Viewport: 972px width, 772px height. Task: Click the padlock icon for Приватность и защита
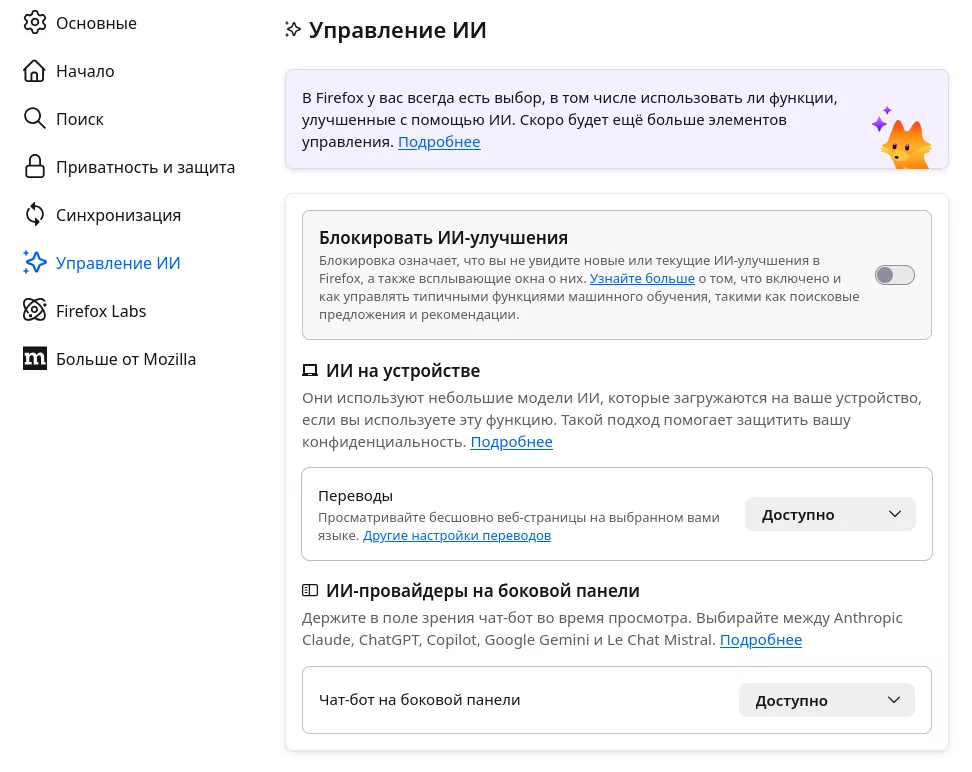click(x=35, y=167)
